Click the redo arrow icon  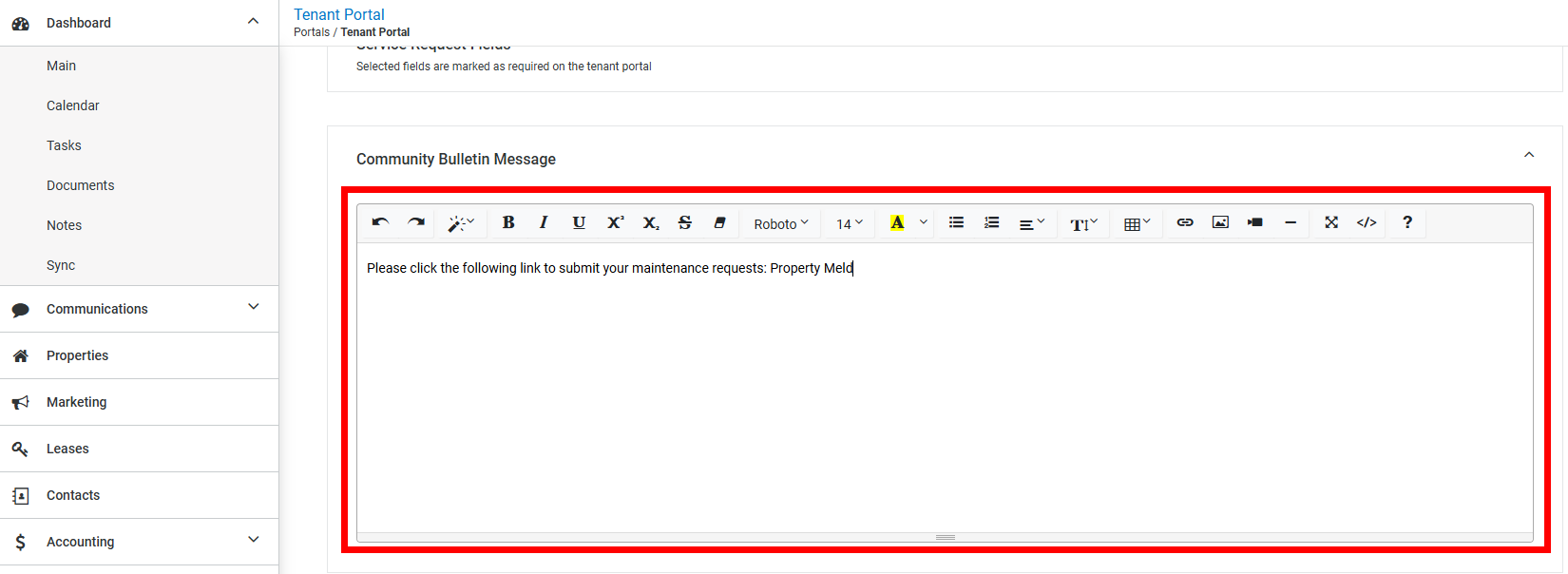coord(416,222)
